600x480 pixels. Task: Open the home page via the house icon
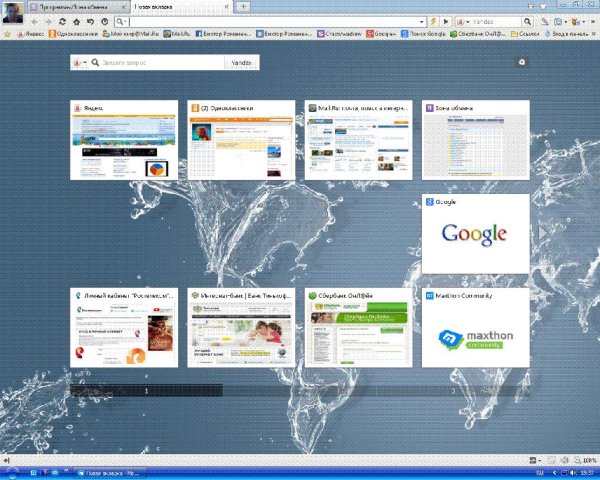point(77,22)
